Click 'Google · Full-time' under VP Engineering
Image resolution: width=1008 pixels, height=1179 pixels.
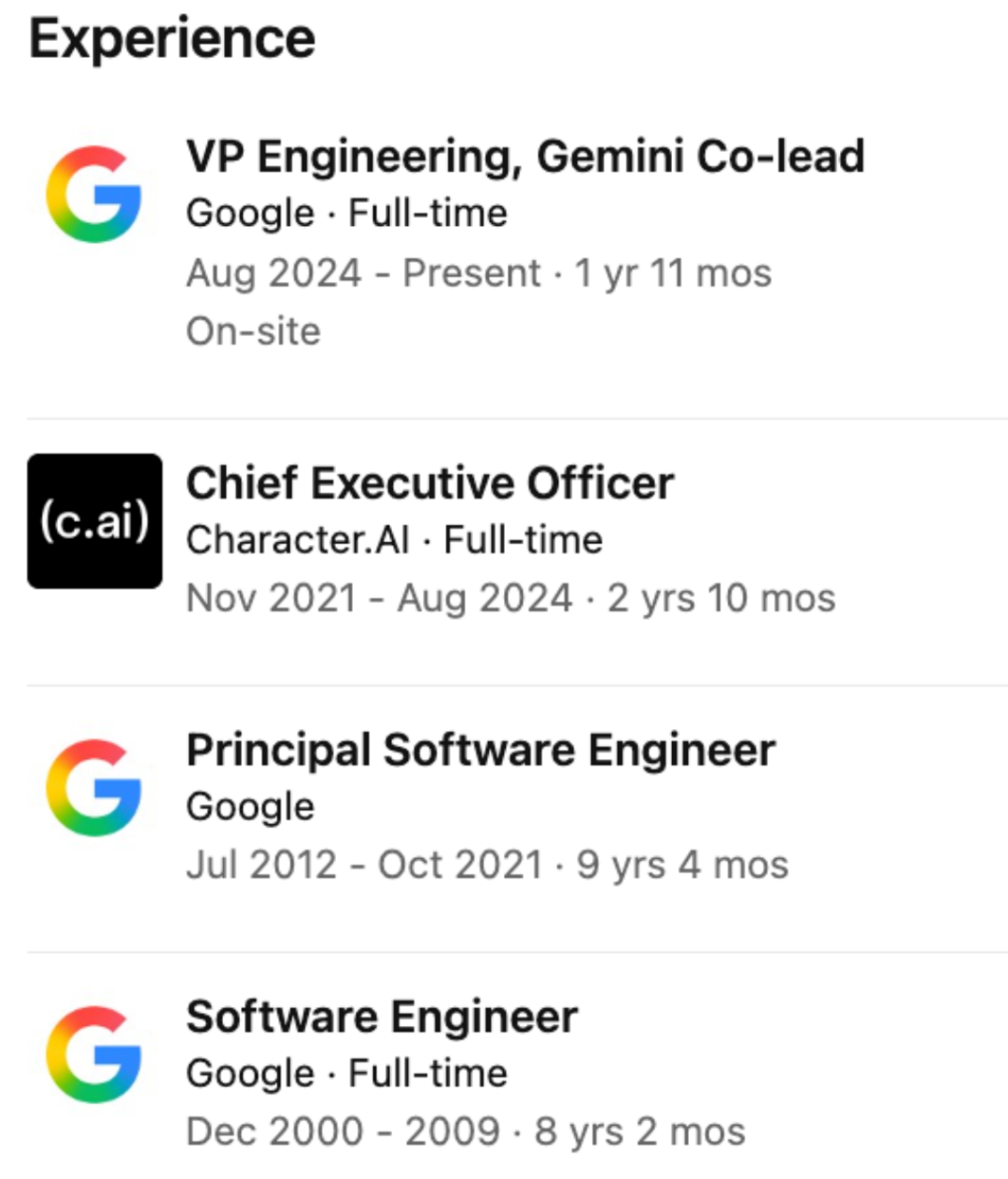point(346,214)
